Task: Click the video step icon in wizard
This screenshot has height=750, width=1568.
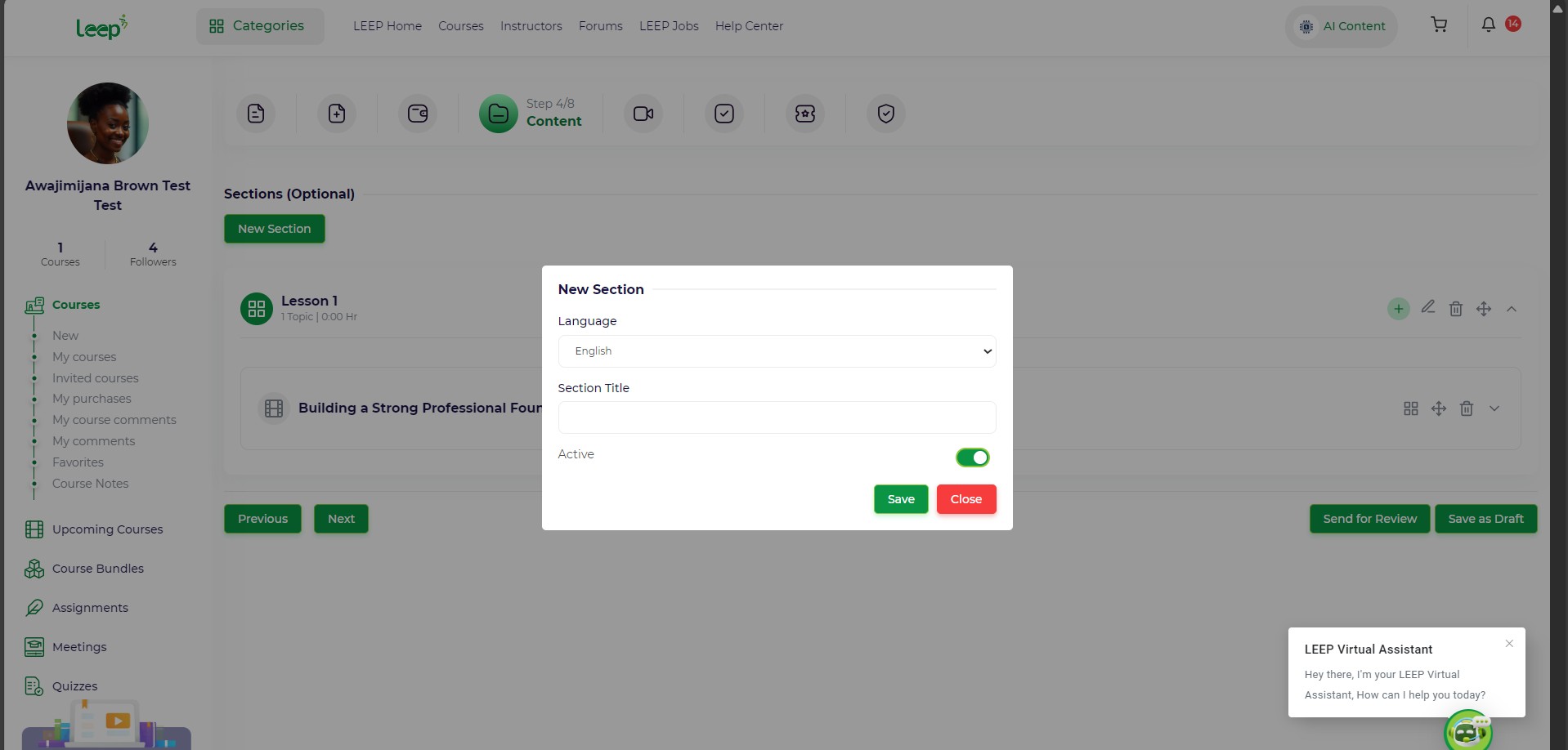Action: [643, 114]
